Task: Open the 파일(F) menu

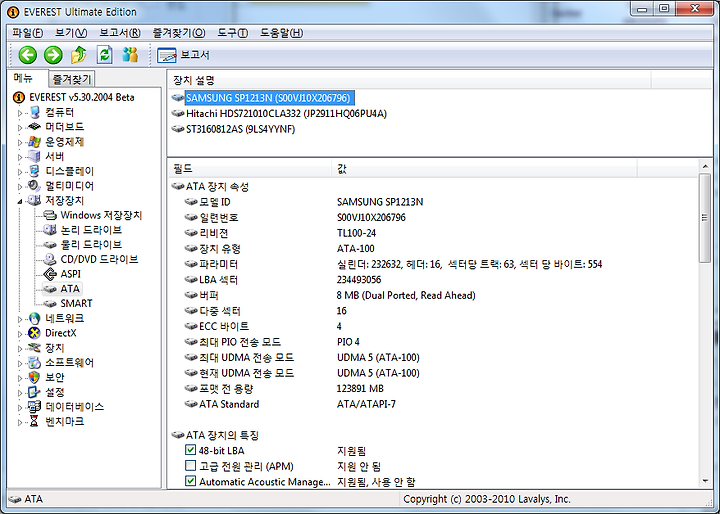Action: 28,33
